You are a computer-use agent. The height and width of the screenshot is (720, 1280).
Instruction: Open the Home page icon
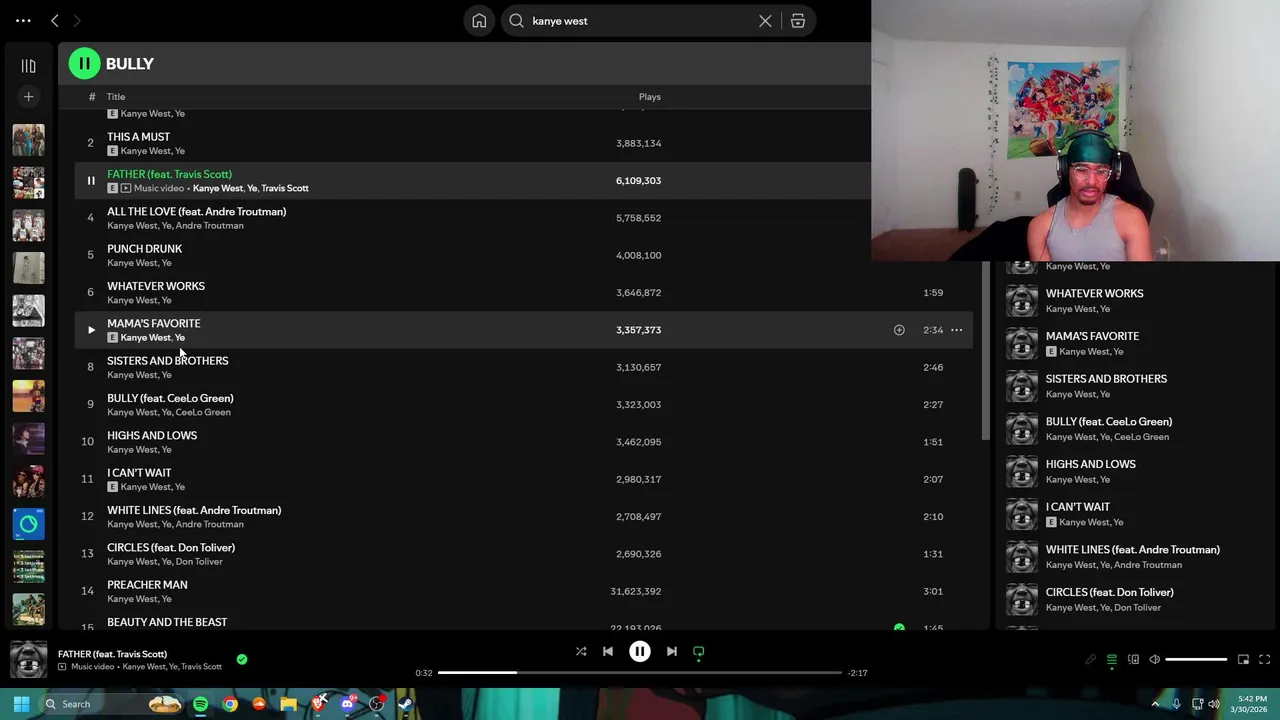479,21
